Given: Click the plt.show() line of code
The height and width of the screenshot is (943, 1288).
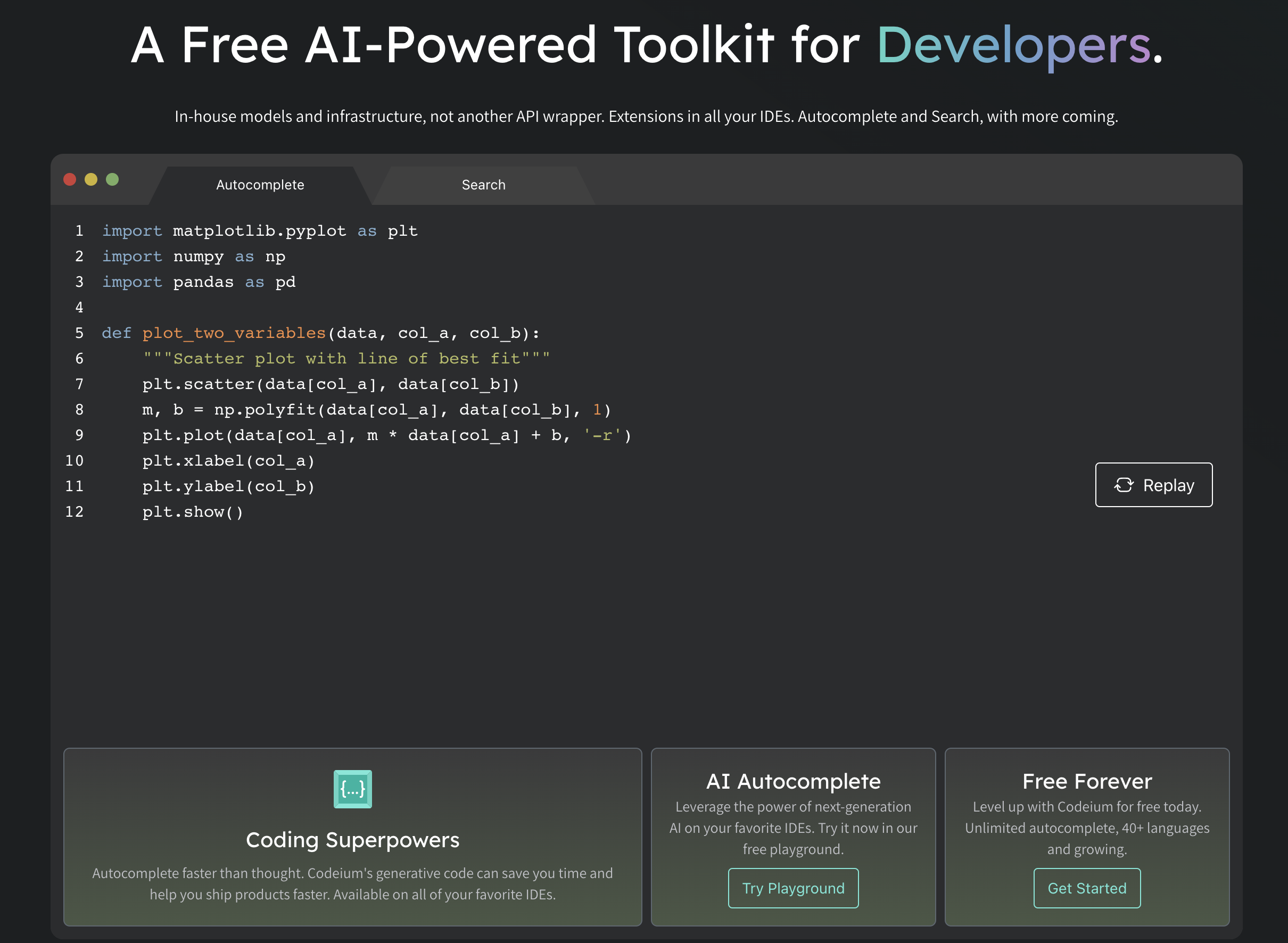Looking at the screenshot, I should click(192, 512).
